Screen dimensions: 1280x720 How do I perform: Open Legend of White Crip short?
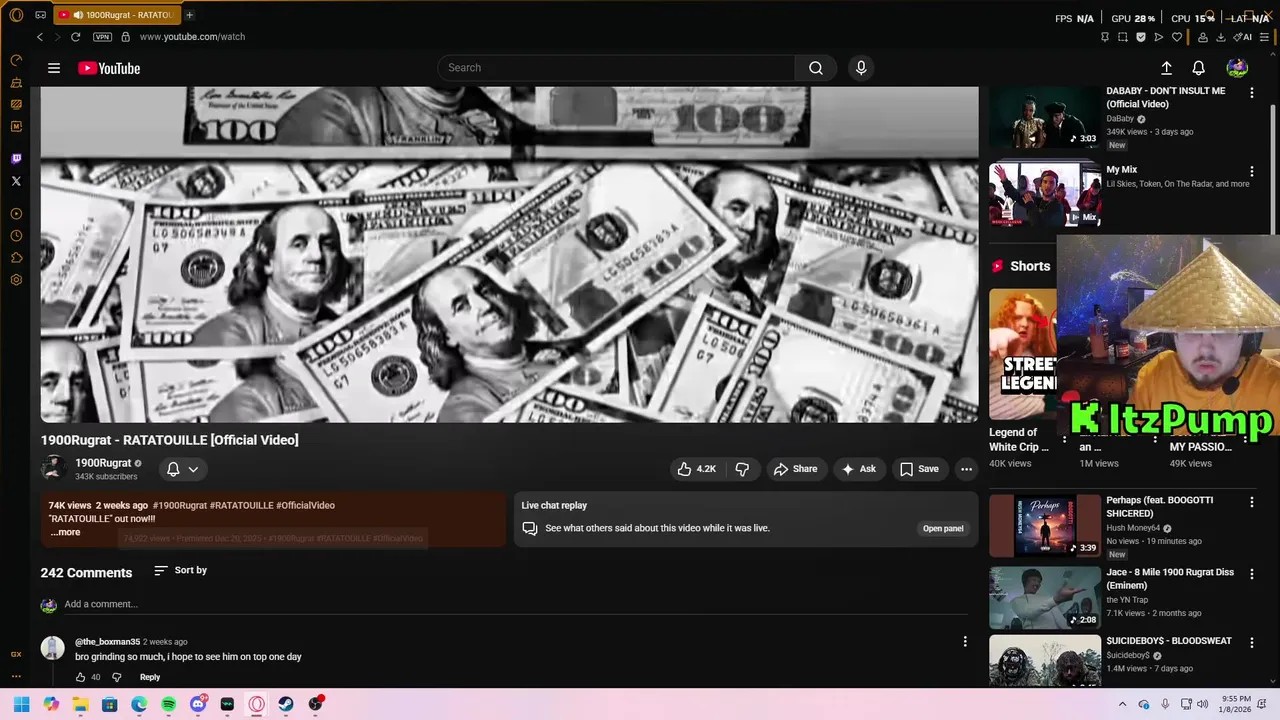(x=1022, y=355)
